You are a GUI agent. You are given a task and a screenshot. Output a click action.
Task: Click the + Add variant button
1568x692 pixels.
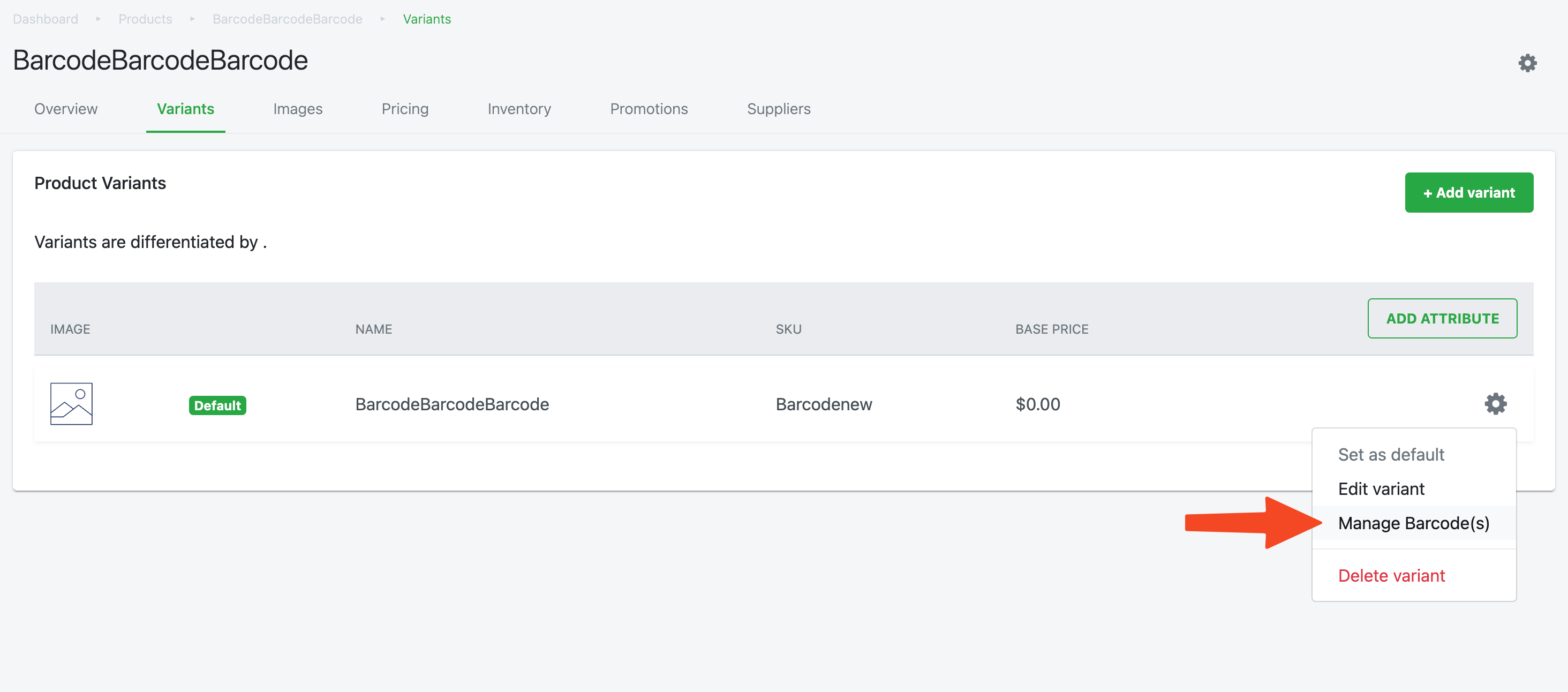coord(1469,192)
